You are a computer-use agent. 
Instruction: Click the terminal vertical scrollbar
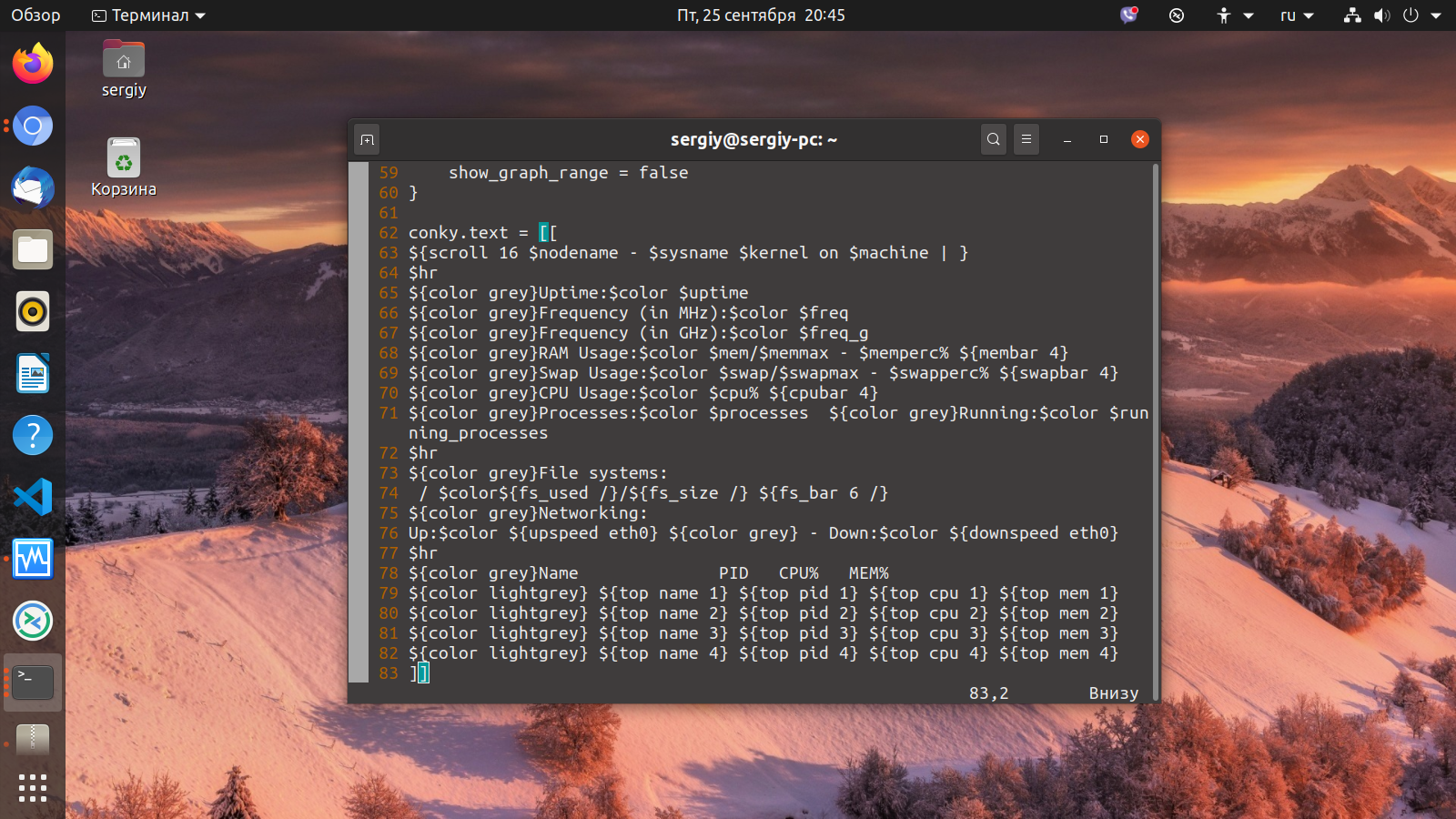click(1156, 432)
